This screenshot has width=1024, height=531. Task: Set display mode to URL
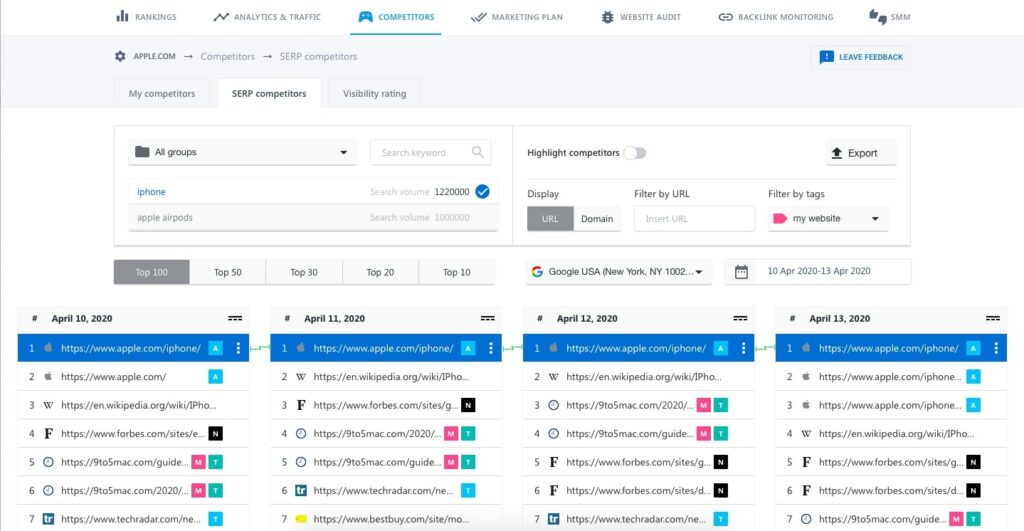pyautogui.click(x=551, y=219)
